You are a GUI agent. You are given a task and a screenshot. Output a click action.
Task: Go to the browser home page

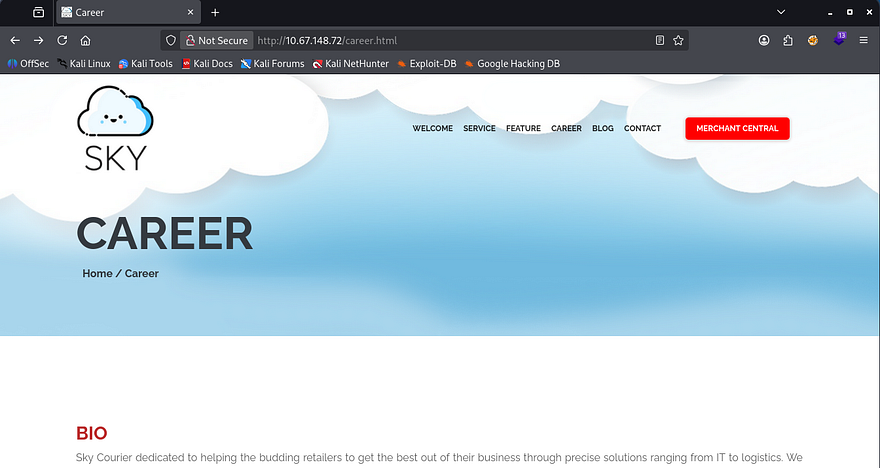[86, 41]
